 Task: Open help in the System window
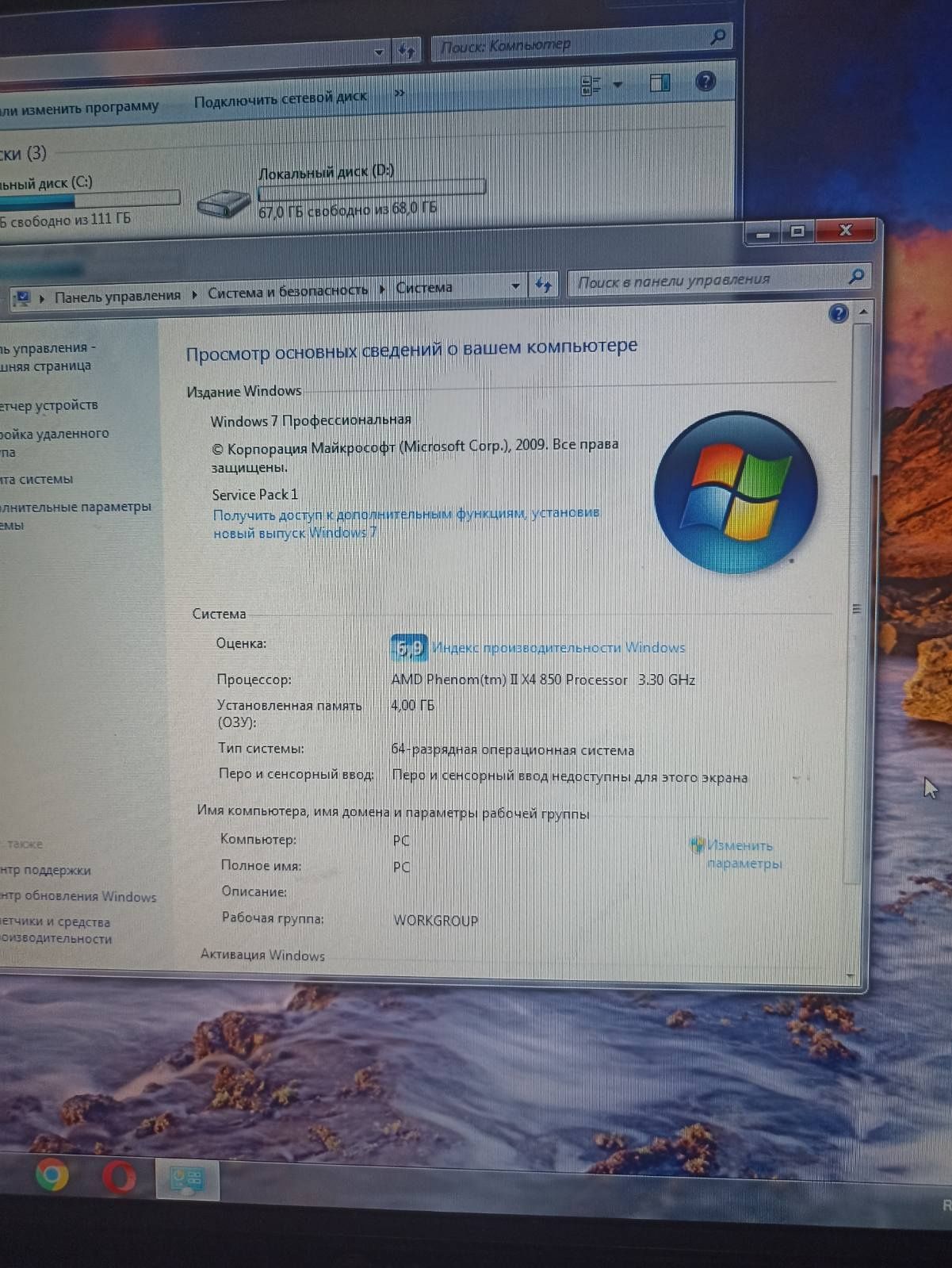coord(839,313)
